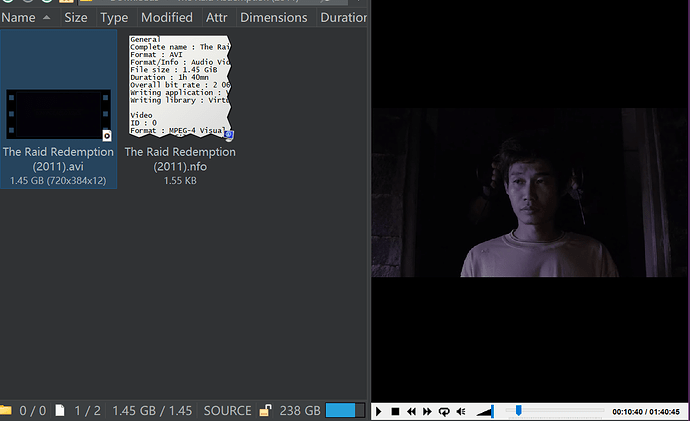
Task: Click the 1 / 2 files status entry
Action: 87,411
